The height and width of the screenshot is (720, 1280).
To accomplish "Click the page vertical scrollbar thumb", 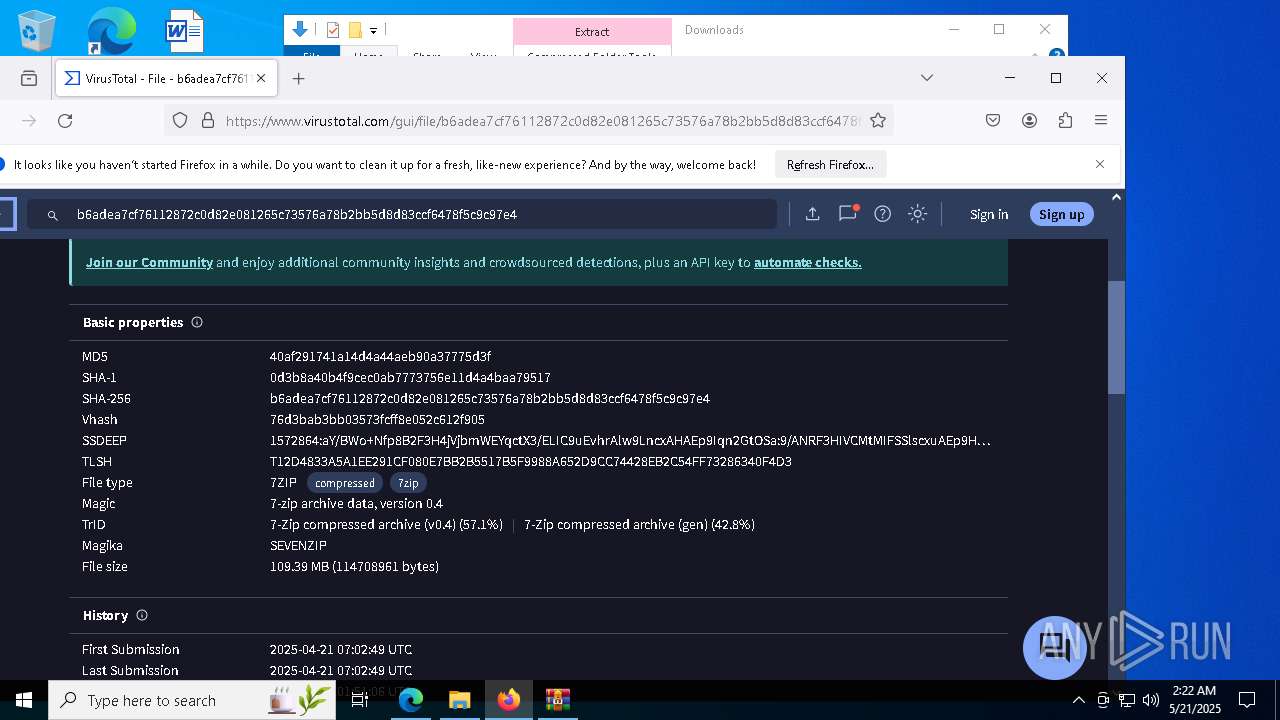I will (x=1116, y=338).
